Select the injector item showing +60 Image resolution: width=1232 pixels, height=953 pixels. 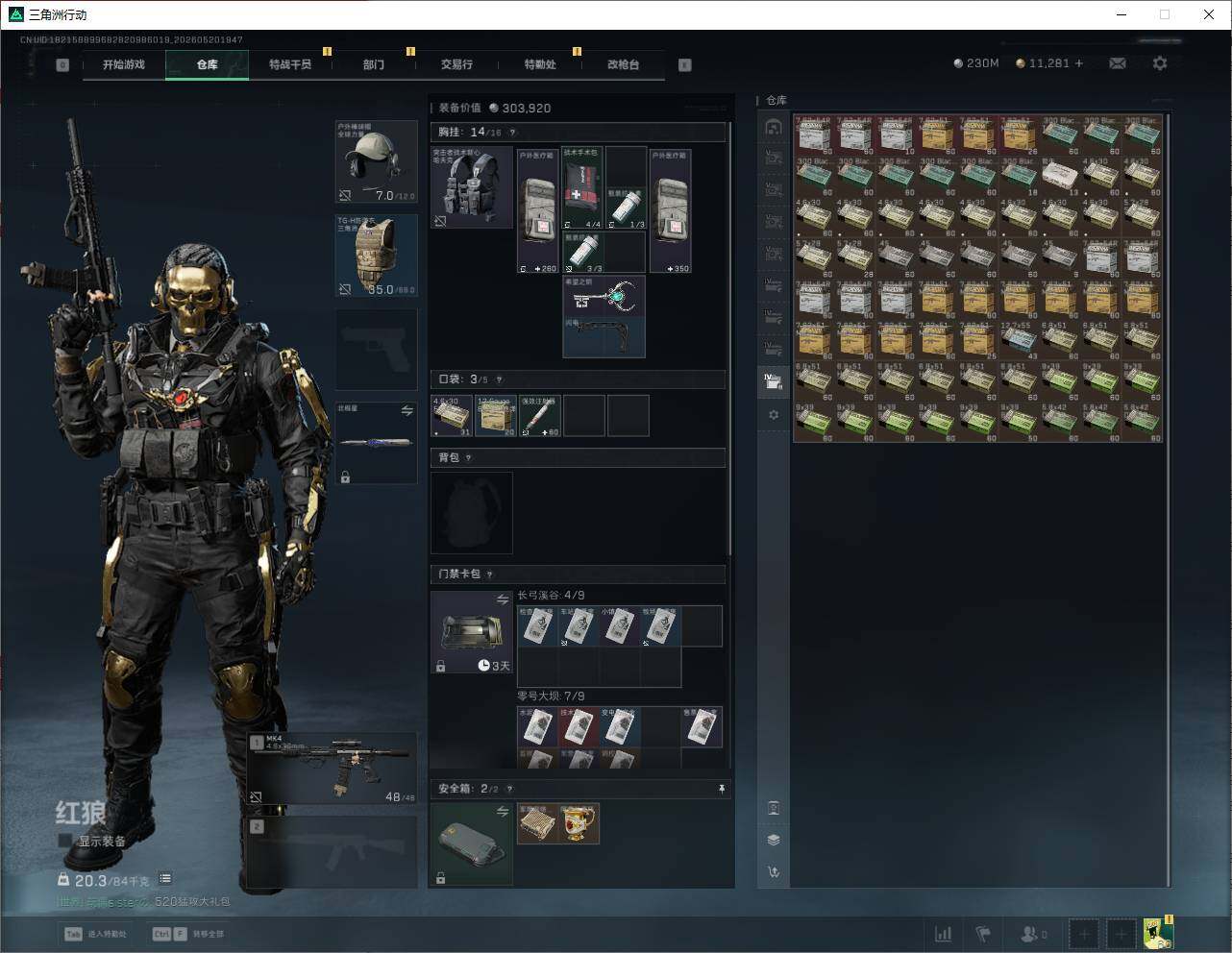540,416
